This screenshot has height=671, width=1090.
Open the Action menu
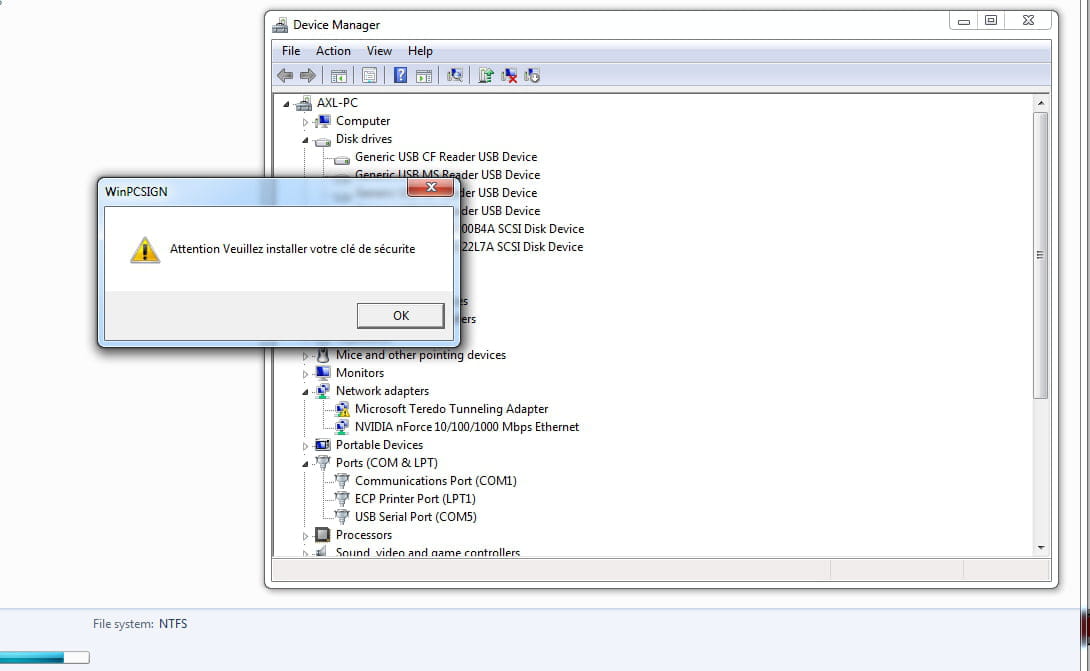click(x=333, y=51)
